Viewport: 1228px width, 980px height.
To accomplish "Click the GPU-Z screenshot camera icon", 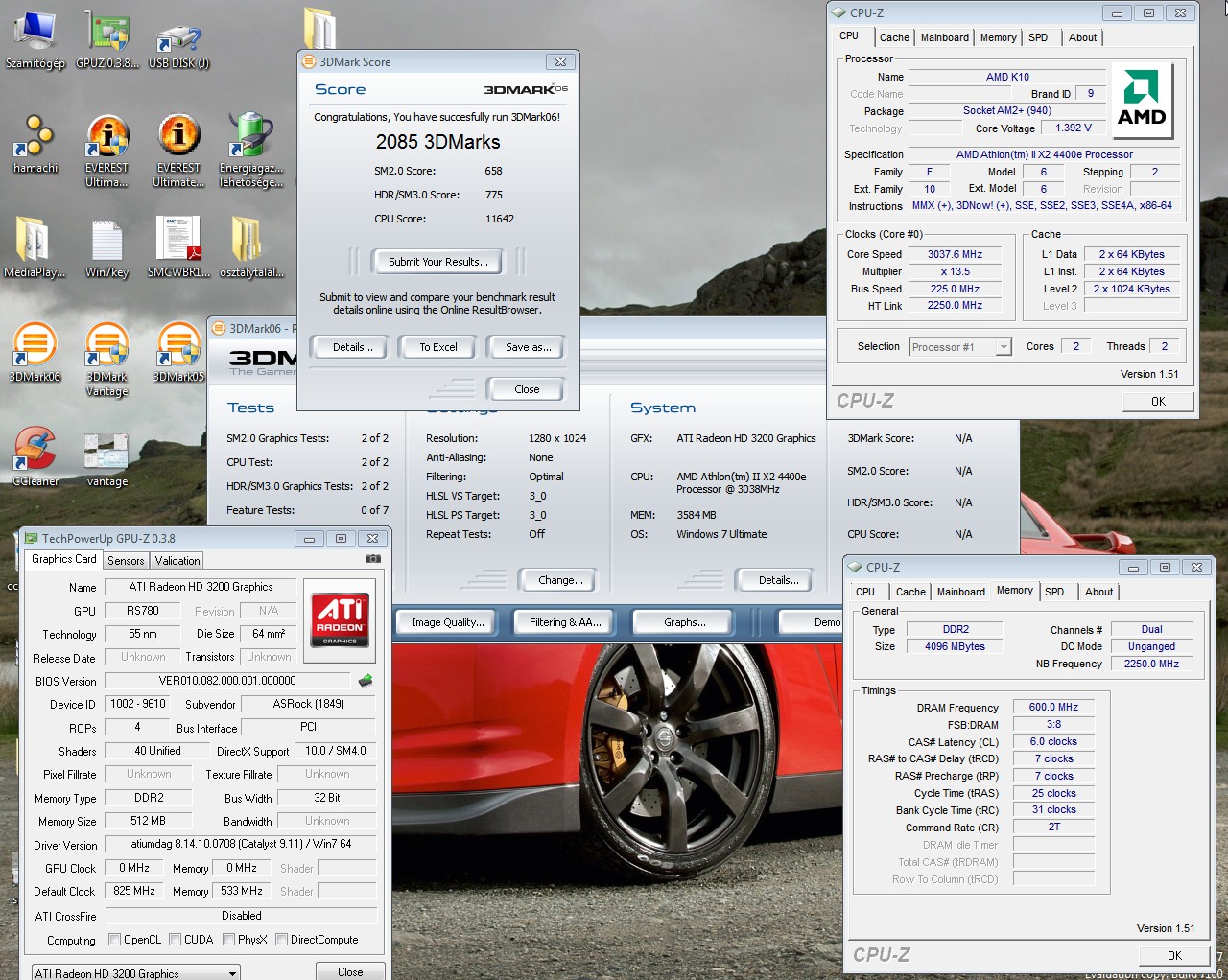I will (373, 559).
